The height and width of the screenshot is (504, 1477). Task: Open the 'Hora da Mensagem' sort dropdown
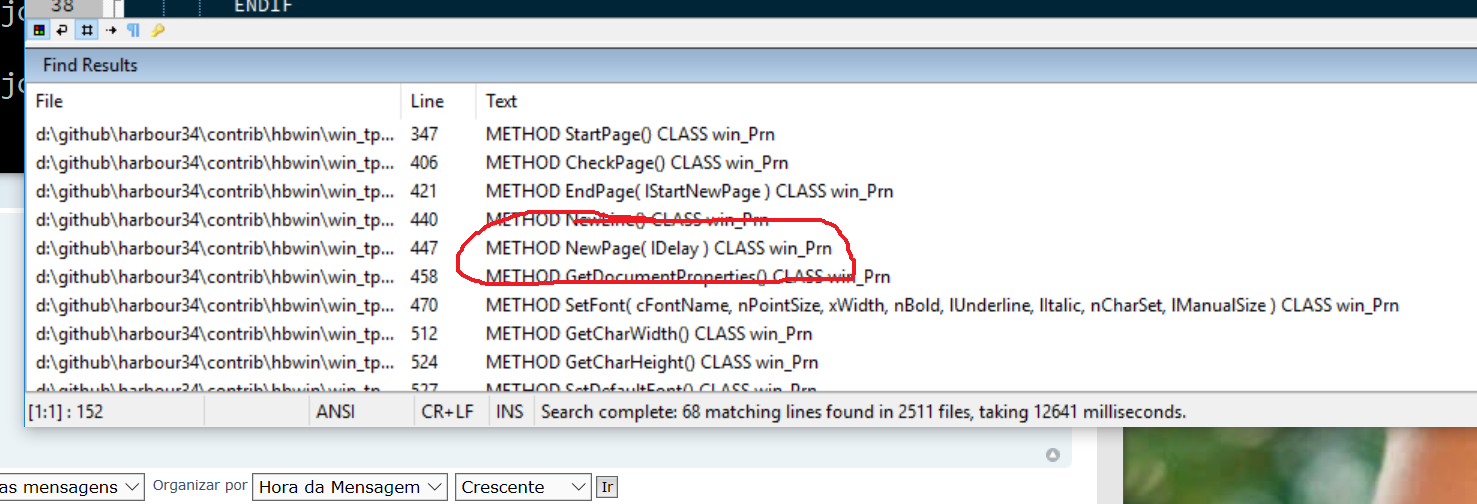[349, 487]
